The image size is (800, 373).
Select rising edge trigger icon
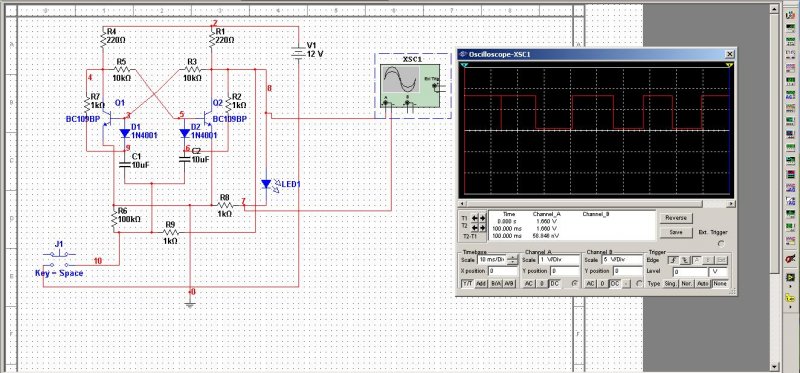[673, 260]
